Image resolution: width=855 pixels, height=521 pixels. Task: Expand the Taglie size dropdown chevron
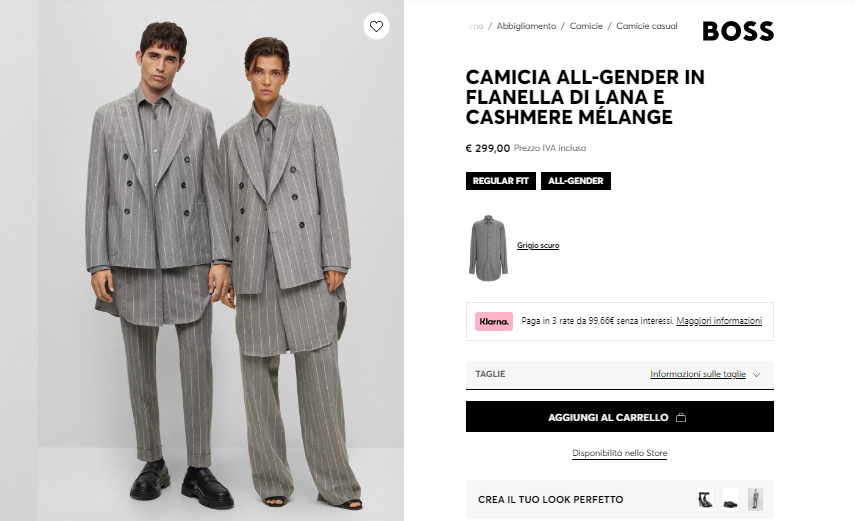(x=757, y=375)
